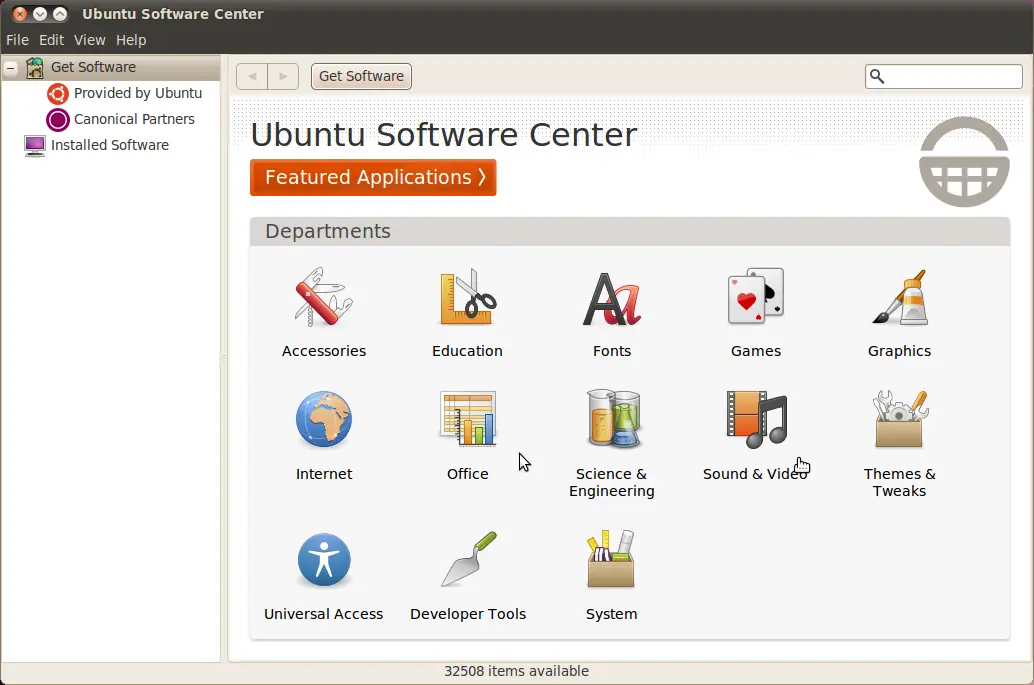
Task: Close the Ubuntu Software Center window
Action: click(x=20, y=14)
